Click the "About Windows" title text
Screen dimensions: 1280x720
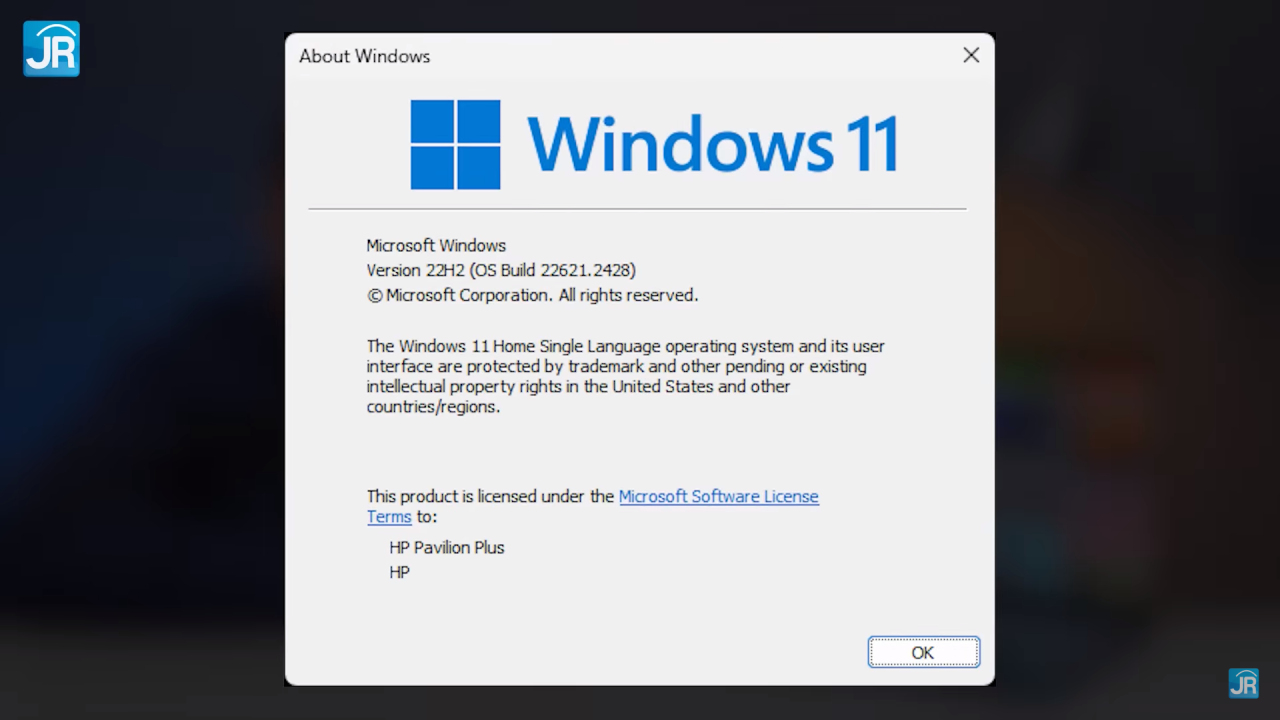(364, 56)
